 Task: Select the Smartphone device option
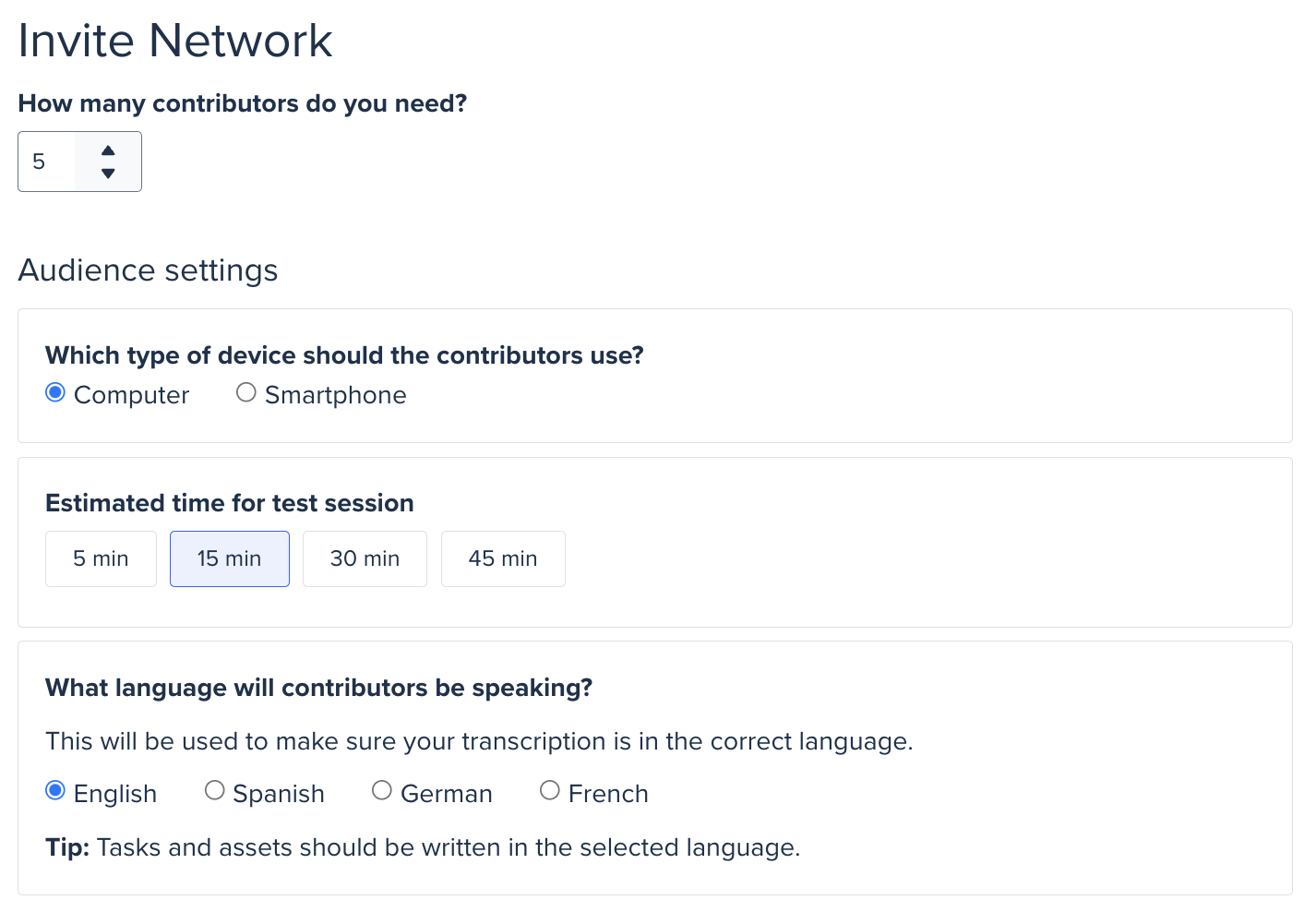click(x=245, y=392)
